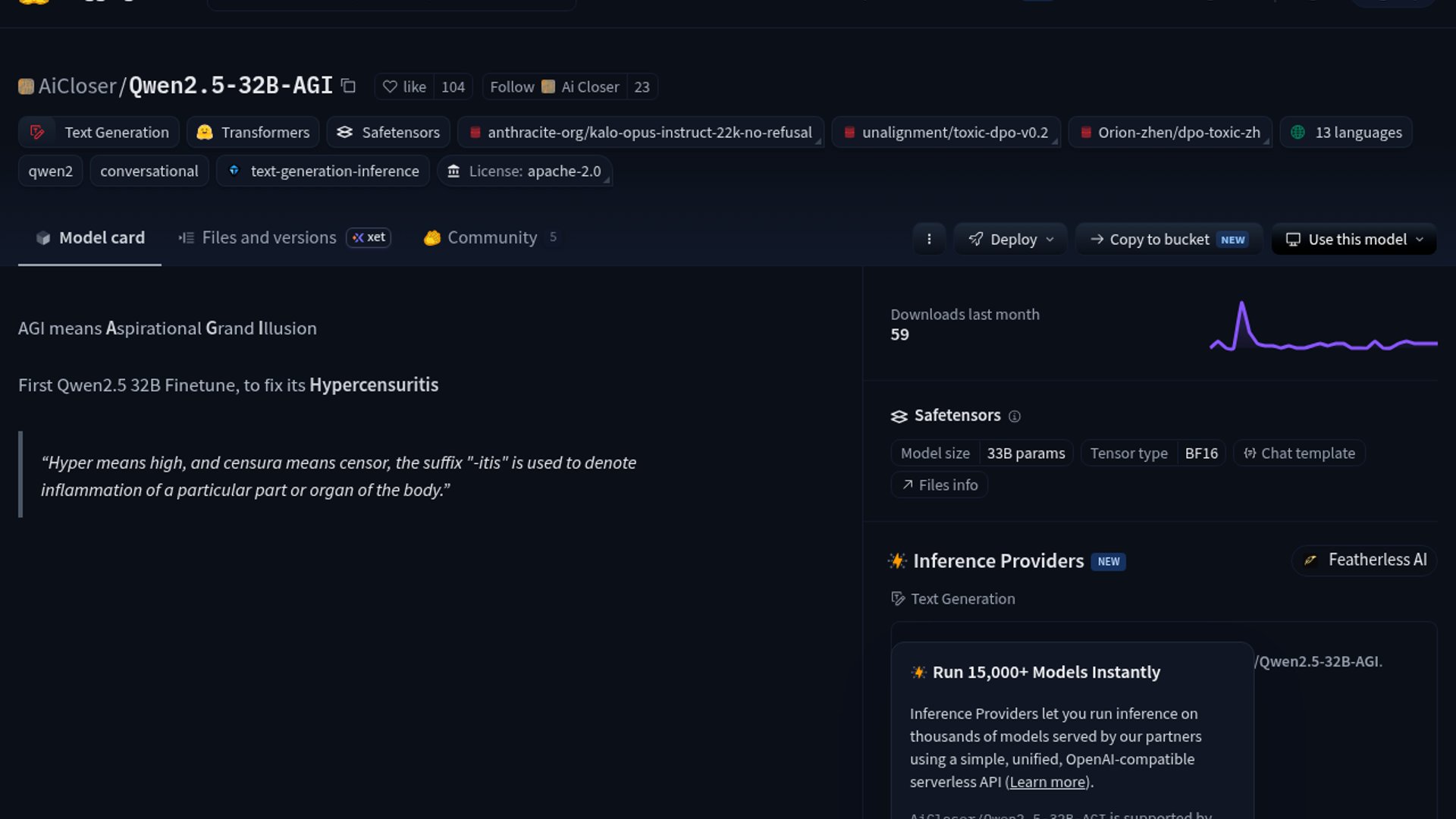Open the Learn more link
The width and height of the screenshot is (1456, 819).
[1047, 782]
